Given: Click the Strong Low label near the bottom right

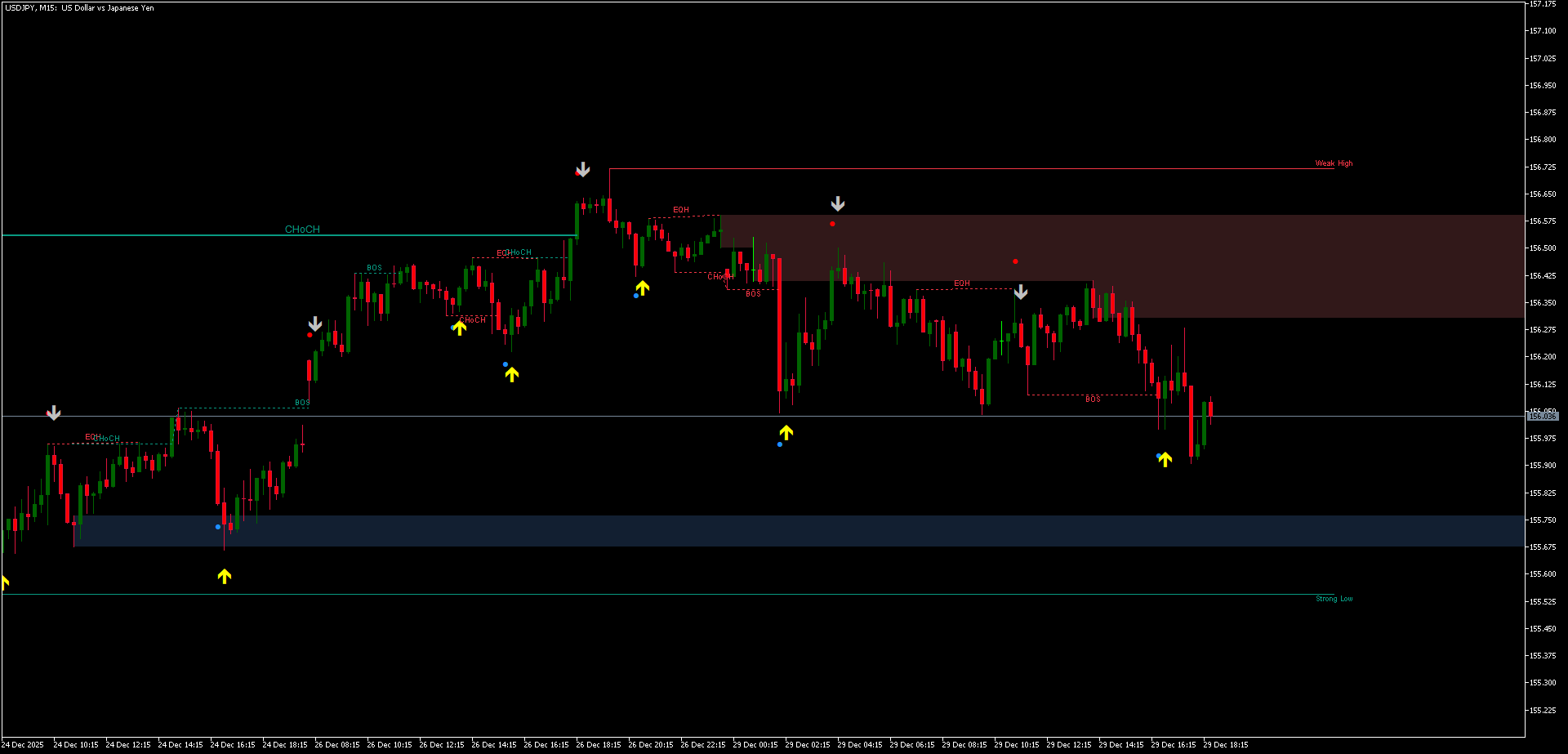Looking at the screenshot, I should 1334,599.
